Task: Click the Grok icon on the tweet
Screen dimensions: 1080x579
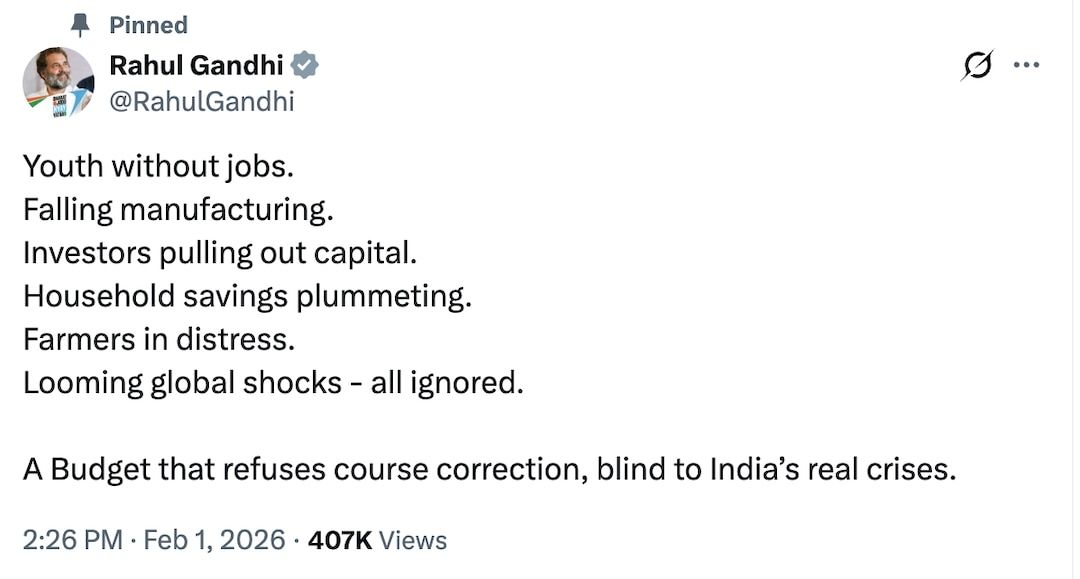Action: [977, 66]
